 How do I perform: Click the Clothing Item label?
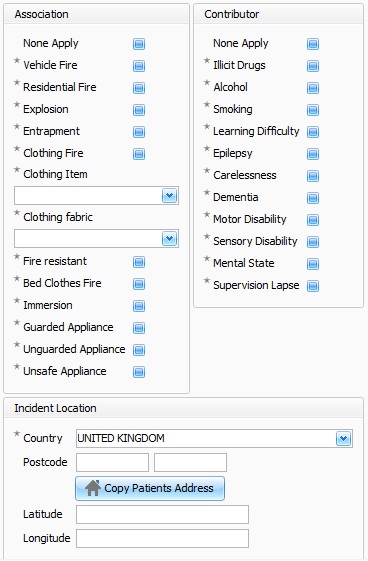tap(55, 174)
